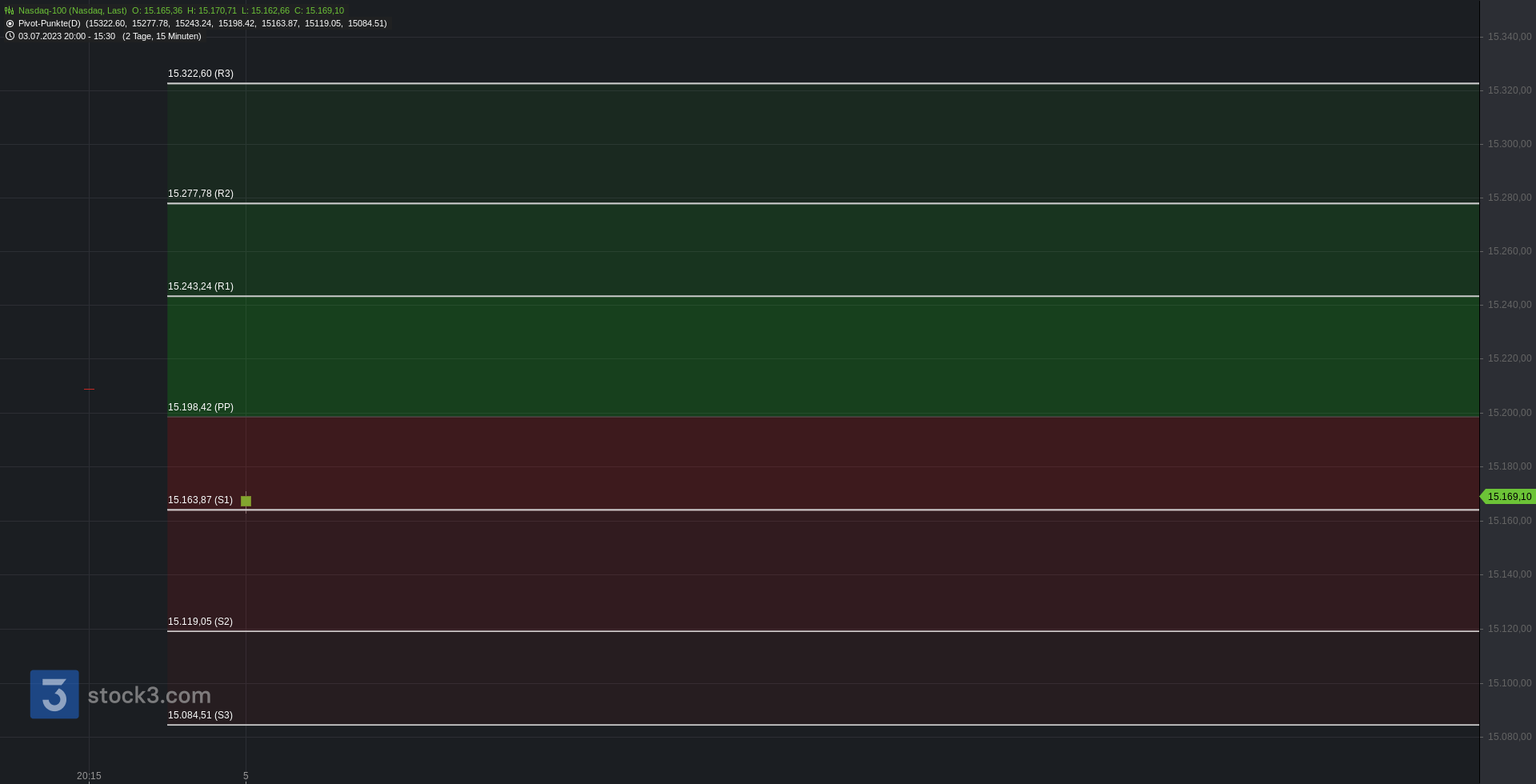Open the stock3.com watermark link
This screenshot has height=784, width=1536.
tap(150, 695)
